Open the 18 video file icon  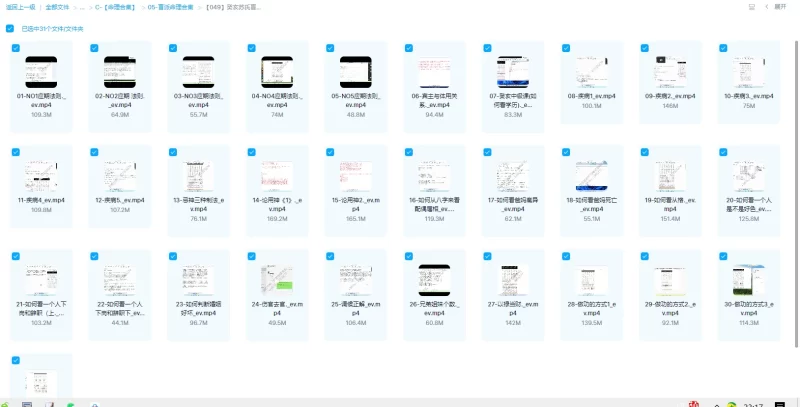[x=591, y=174]
